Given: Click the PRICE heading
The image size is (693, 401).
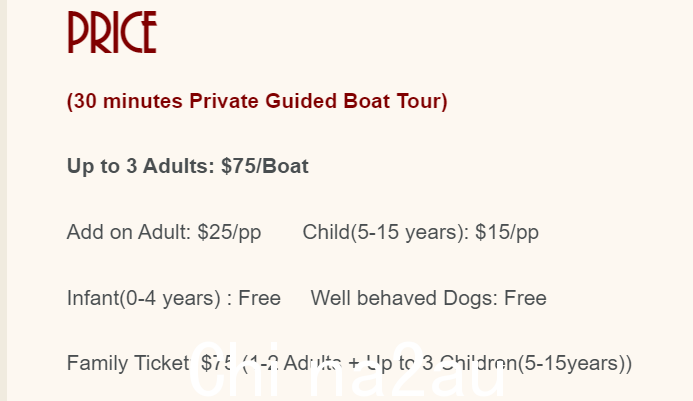Looking at the screenshot, I should click(112, 32).
